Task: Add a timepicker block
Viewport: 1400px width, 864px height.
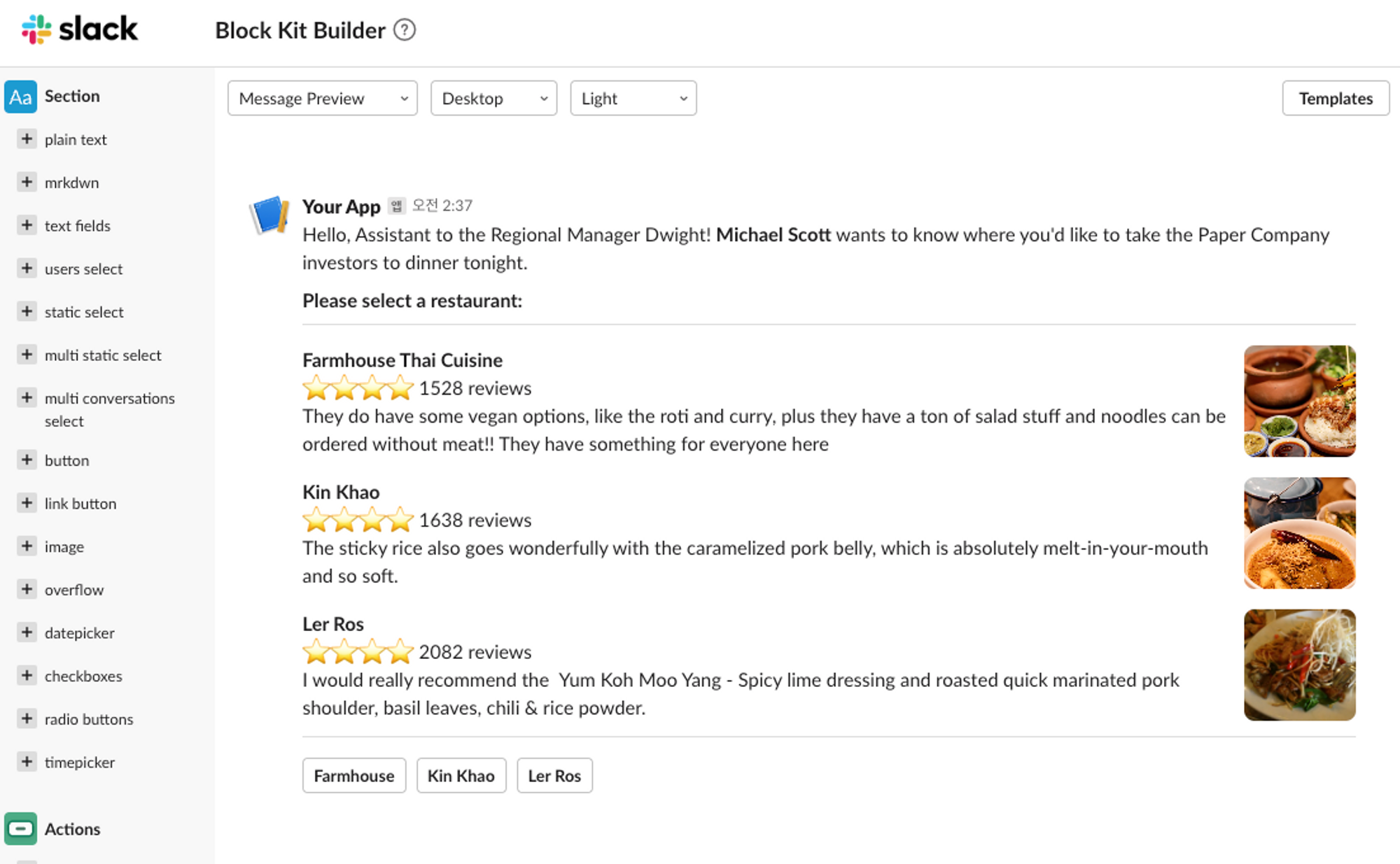Action: click(27, 761)
